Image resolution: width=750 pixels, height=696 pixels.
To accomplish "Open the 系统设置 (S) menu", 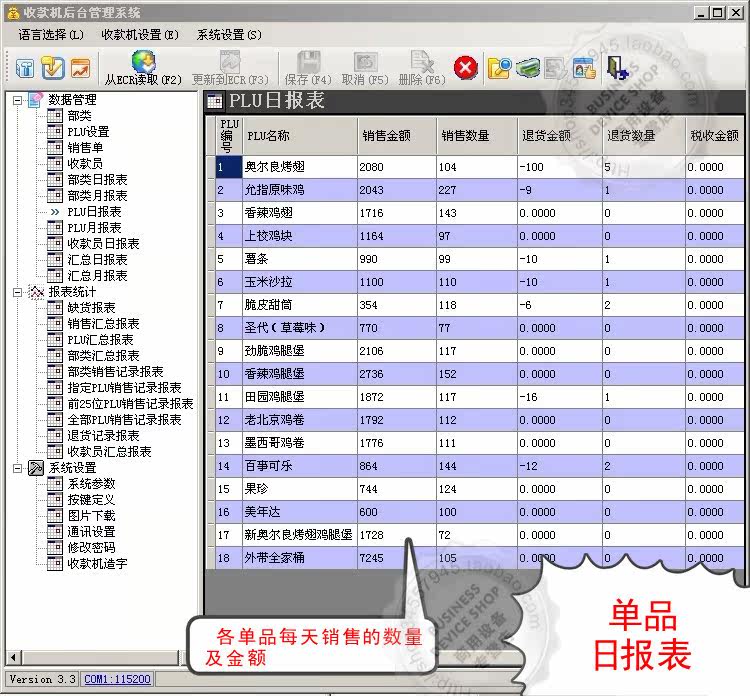I will (x=229, y=35).
